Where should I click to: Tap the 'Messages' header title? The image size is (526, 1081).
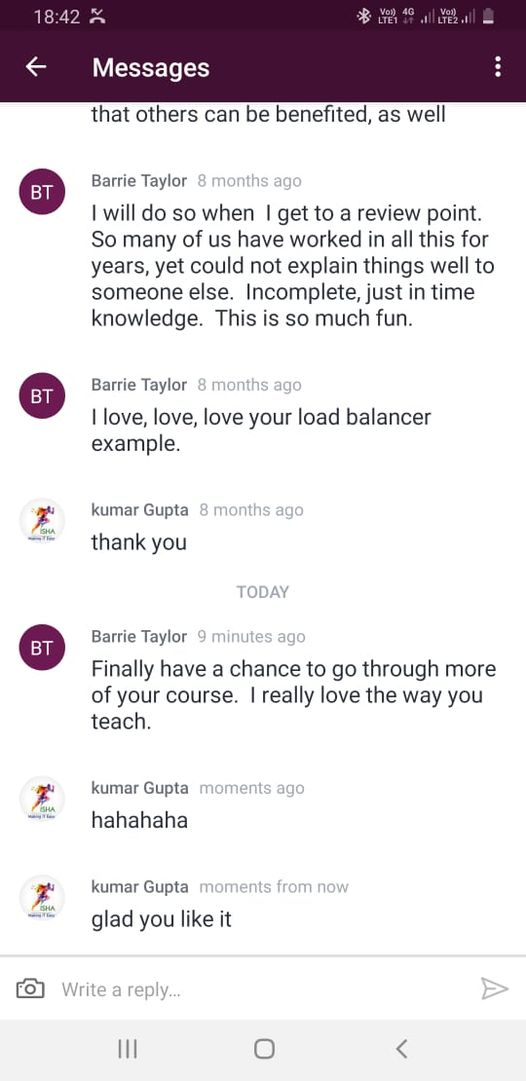151,68
